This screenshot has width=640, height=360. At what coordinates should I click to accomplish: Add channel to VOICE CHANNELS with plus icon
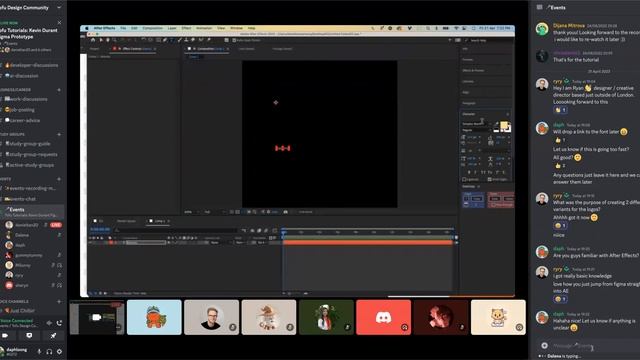click(x=59, y=301)
